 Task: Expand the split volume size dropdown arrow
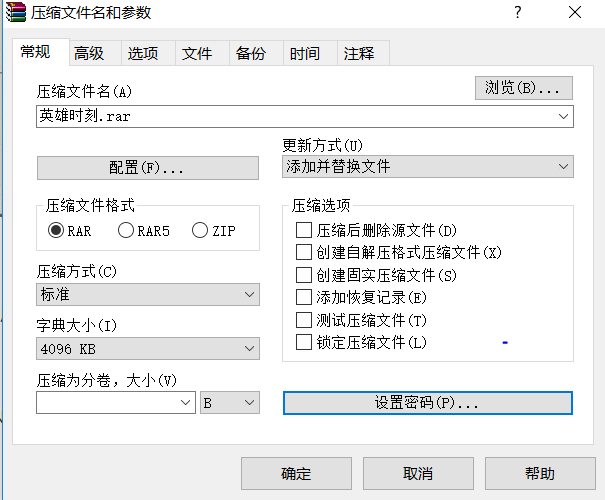point(186,403)
